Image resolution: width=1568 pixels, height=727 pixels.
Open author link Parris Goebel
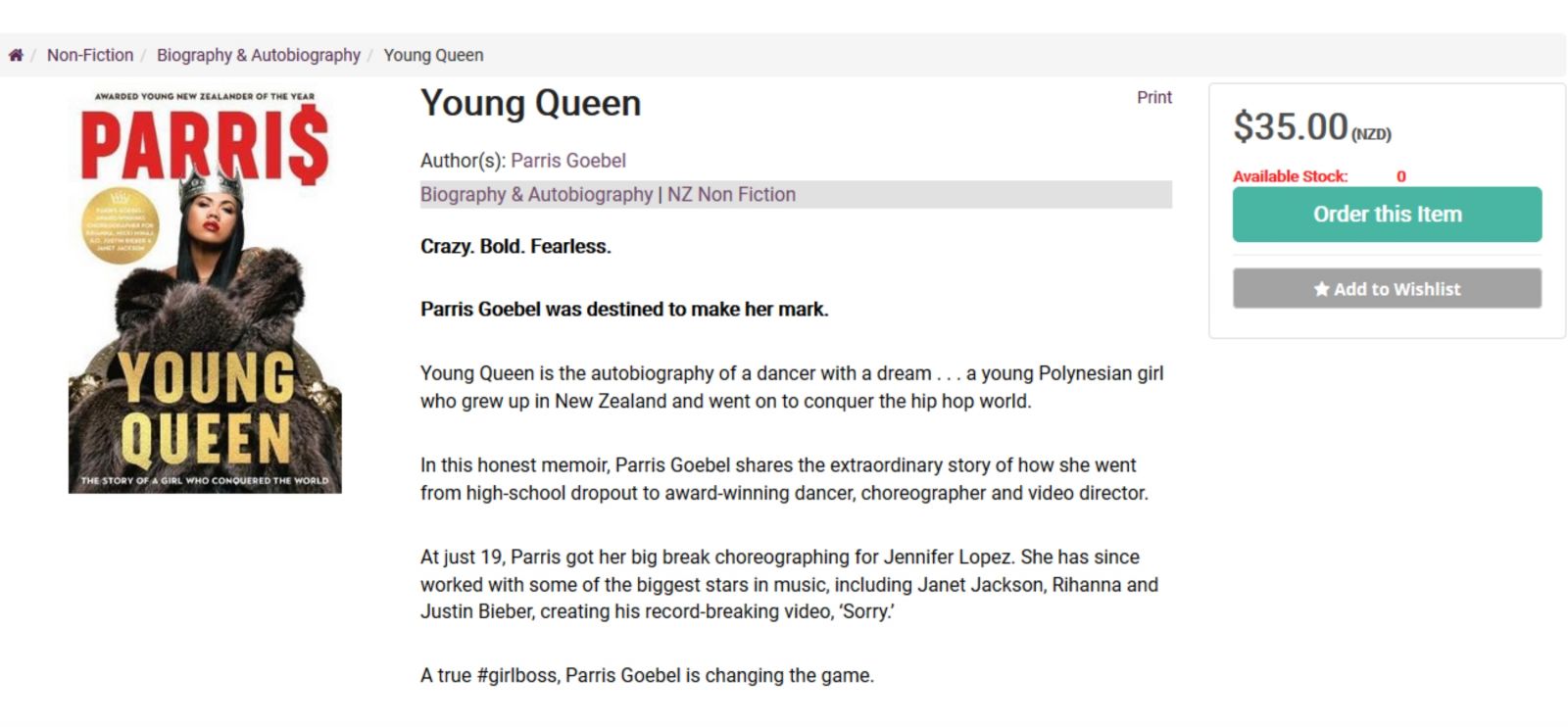coord(568,161)
